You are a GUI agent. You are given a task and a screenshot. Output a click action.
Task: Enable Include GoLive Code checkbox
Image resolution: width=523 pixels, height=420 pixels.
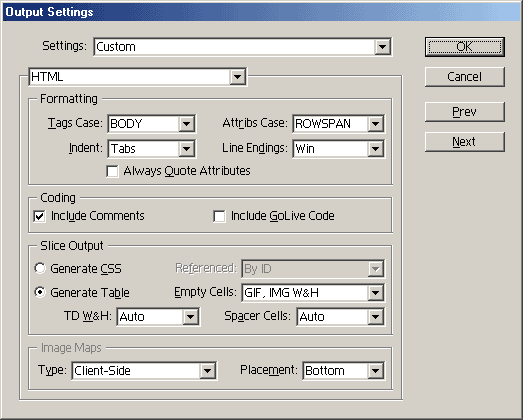pos(219,216)
